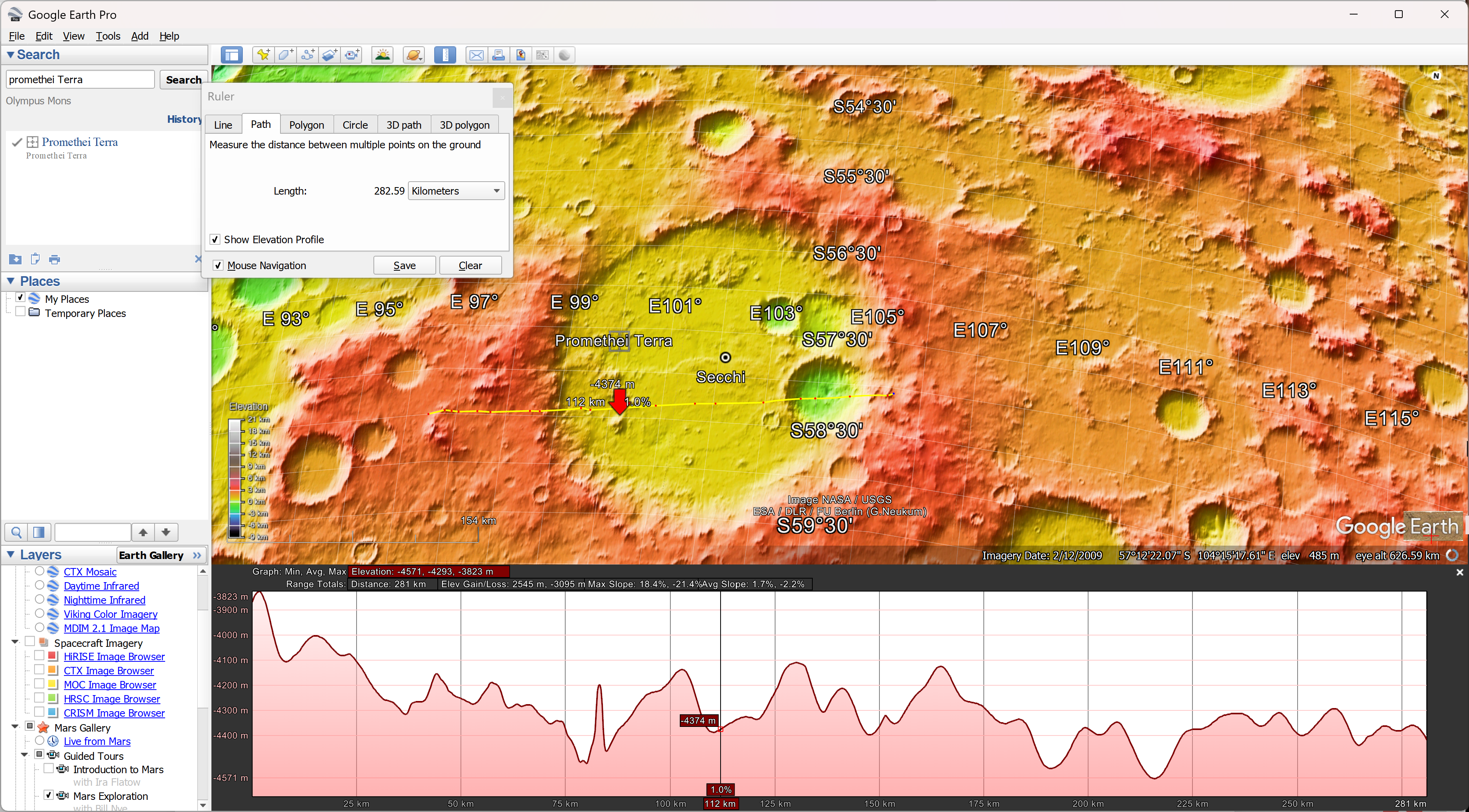Toggle the sidebar visibility toolbar button
This screenshot has height=812, width=1469.
pos(231,55)
